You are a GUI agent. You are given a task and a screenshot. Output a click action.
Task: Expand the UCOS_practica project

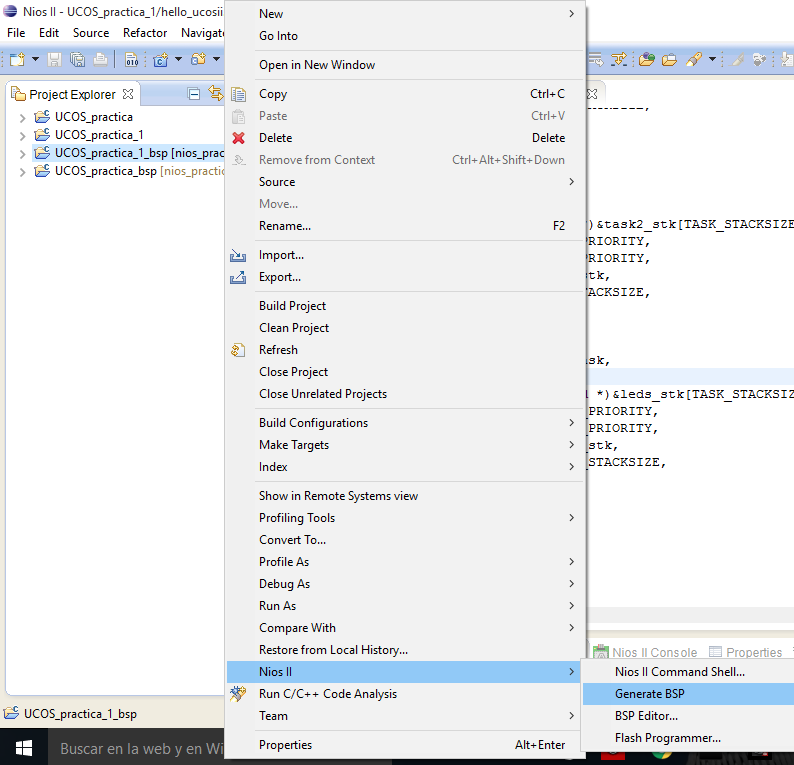(x=22, y=118)
